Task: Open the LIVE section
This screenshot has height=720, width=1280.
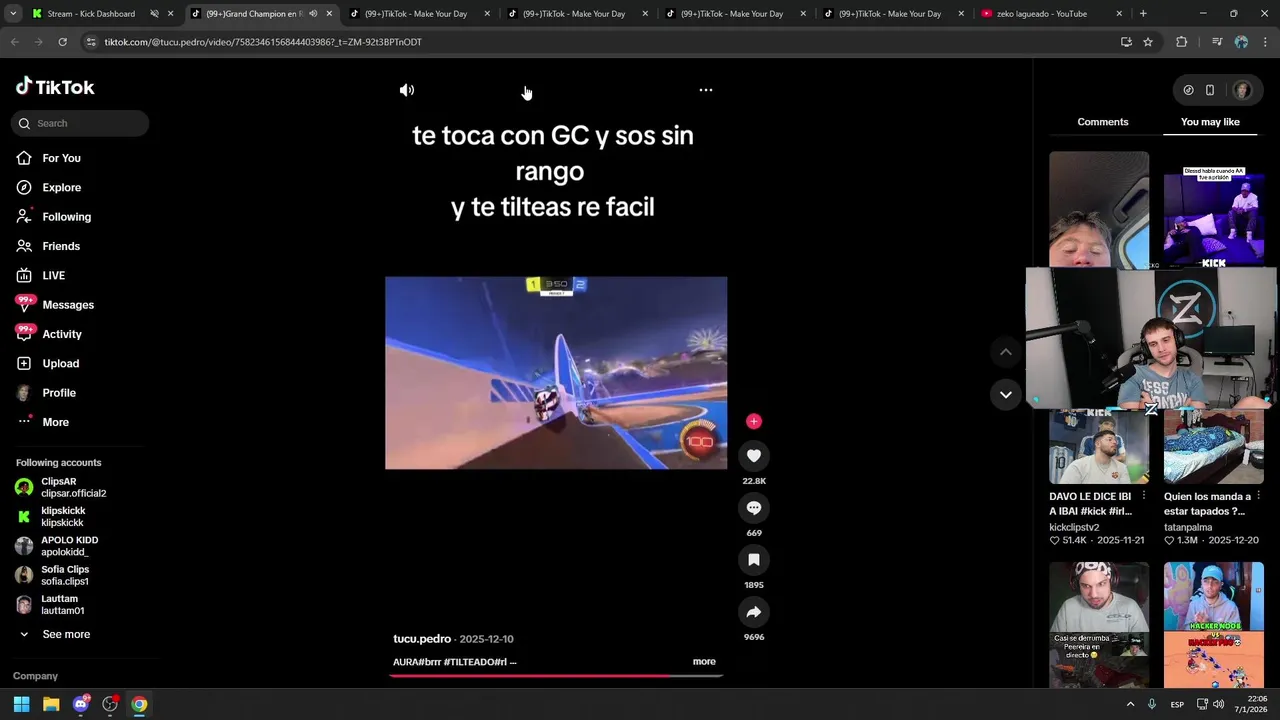Action: 53,275
